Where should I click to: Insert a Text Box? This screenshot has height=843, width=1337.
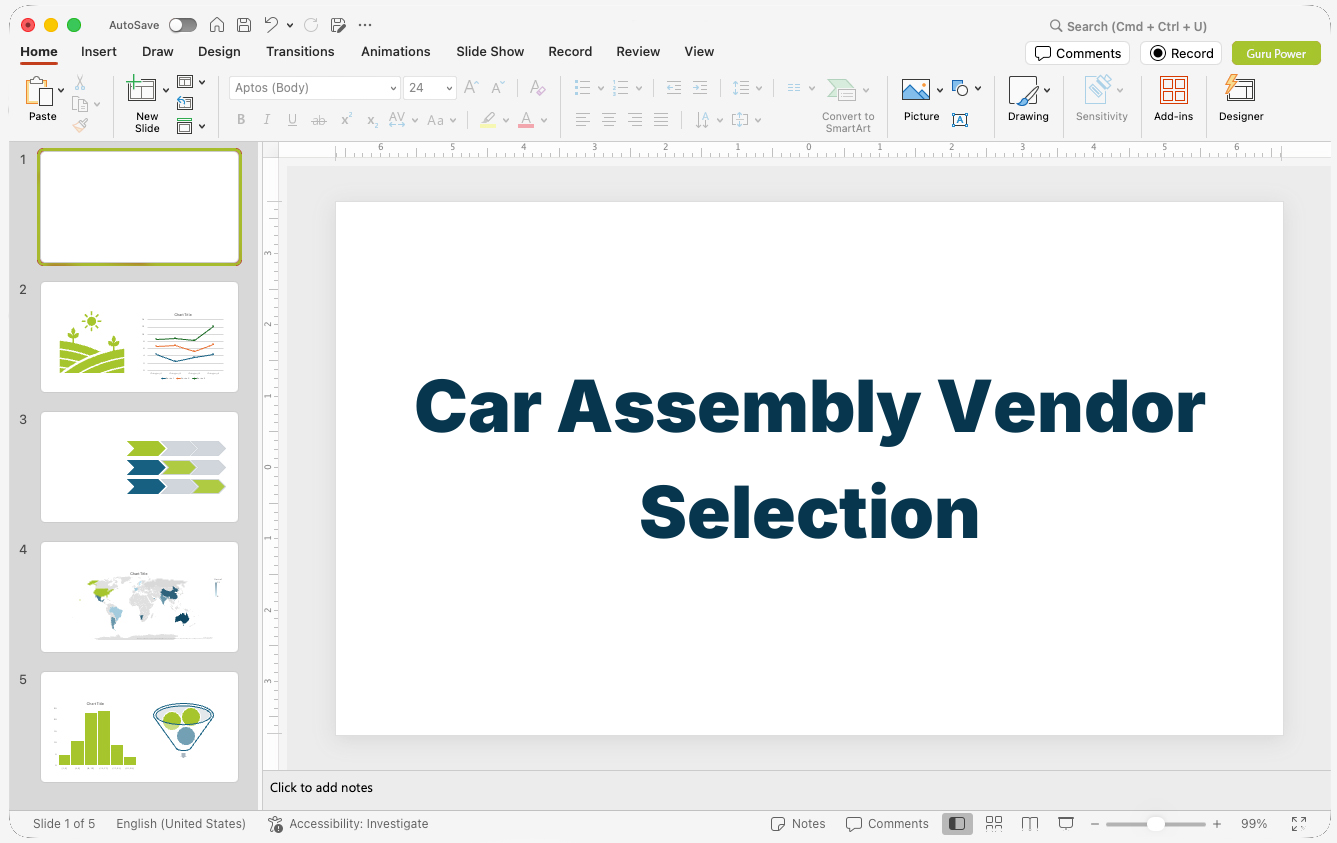click(x=960, y=120)
